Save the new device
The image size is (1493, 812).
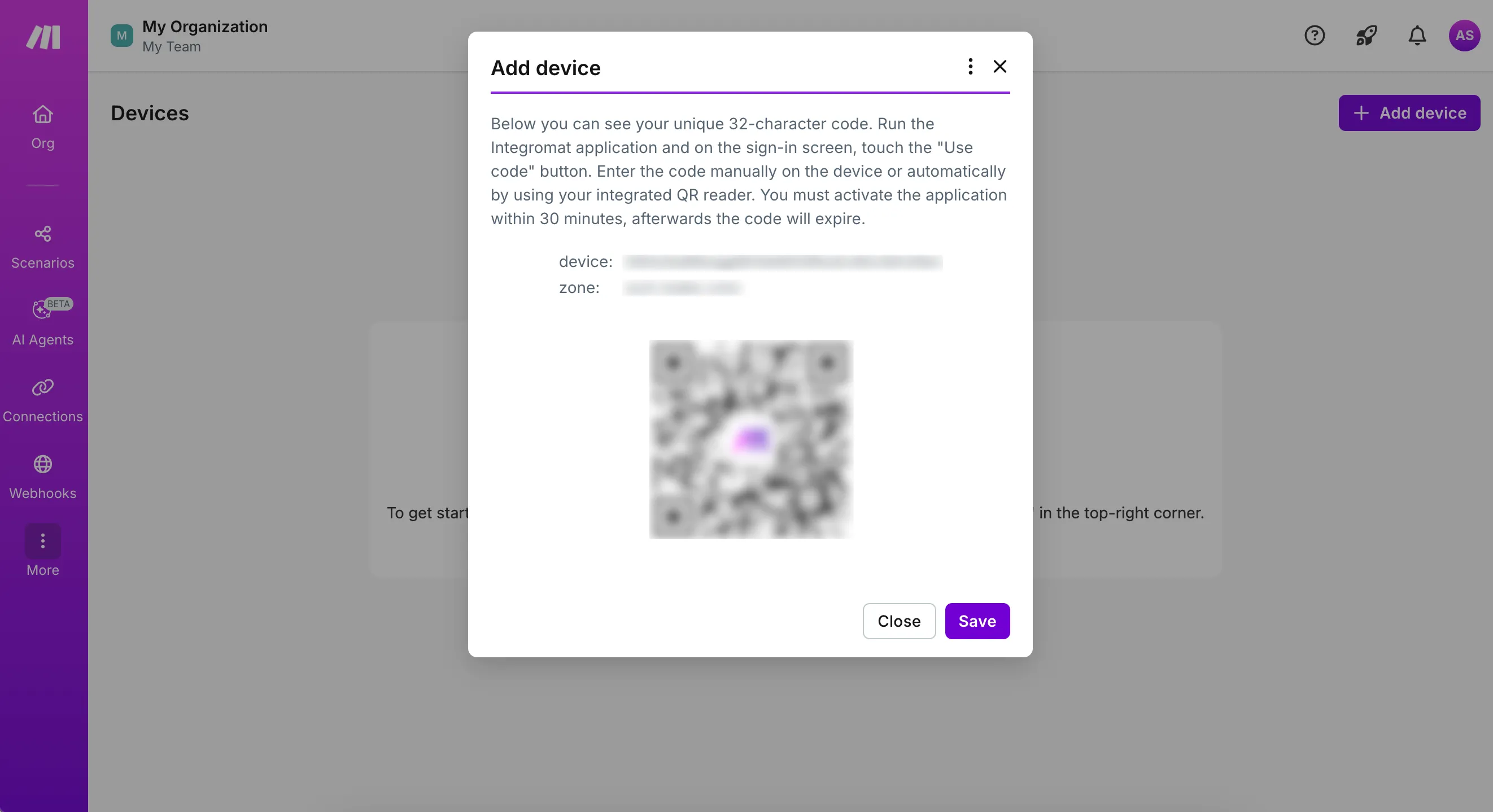click(x=977, y=621)
